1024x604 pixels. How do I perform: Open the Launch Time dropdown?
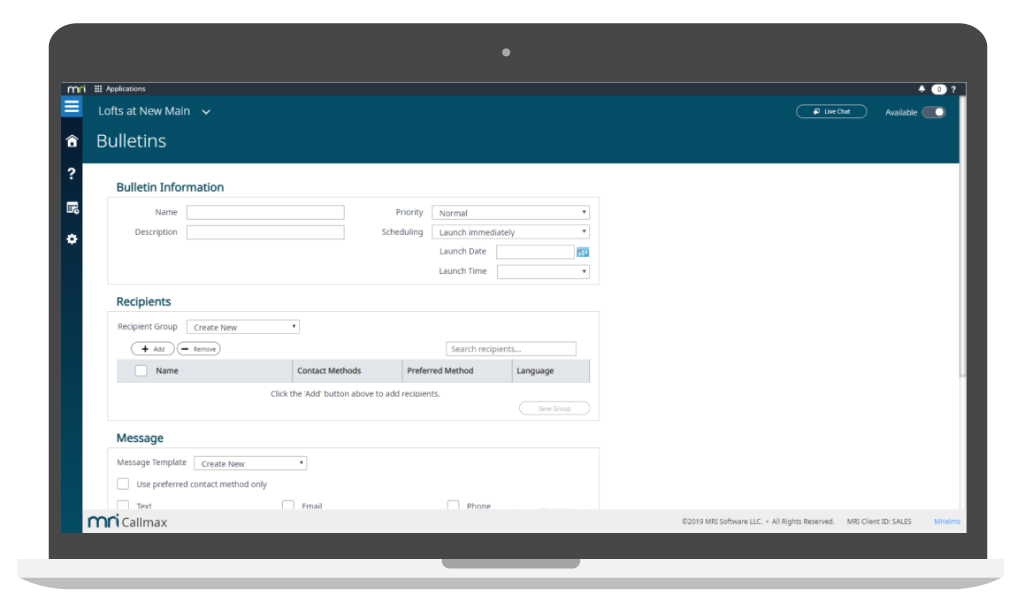pyautogui.click(x=543, y=272)
